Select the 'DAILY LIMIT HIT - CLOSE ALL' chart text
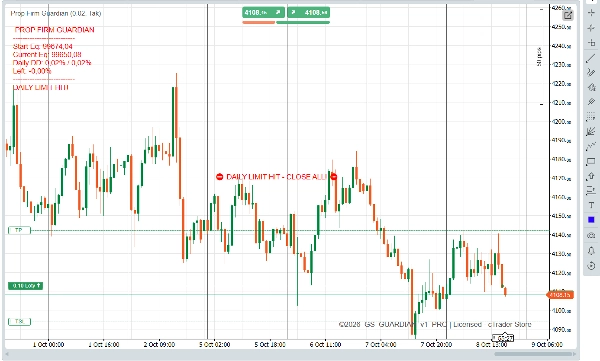Viewport: 600px width, 361px height. (x=276, y=176)
